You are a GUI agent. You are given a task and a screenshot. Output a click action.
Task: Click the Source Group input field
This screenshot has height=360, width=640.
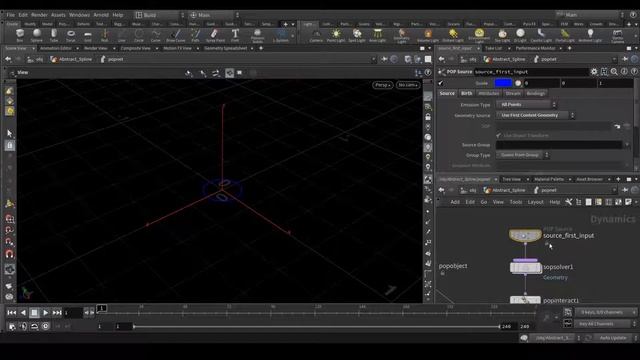tap(559, 145)
